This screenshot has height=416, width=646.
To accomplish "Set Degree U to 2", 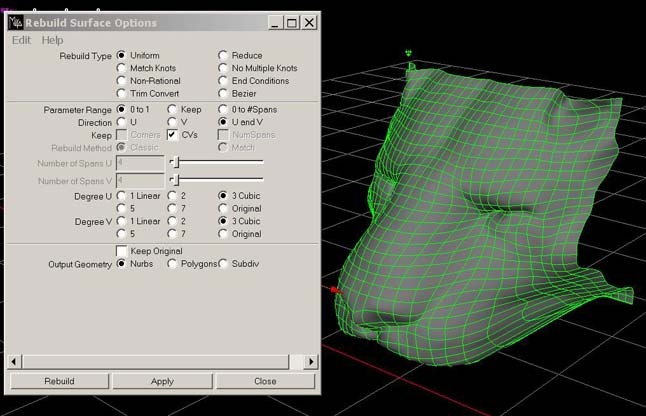I will point(172,195).
